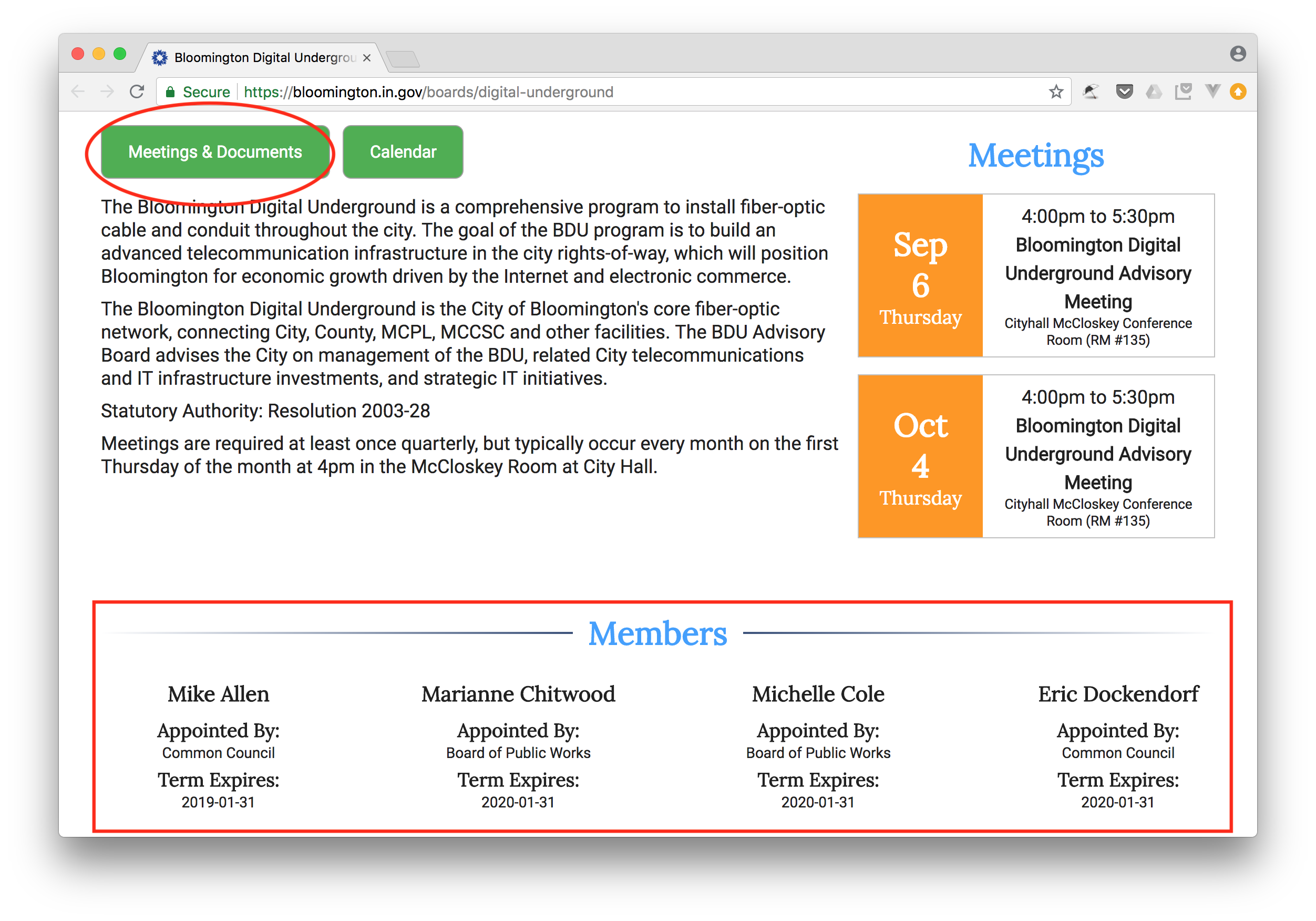Viewport: 1316px width, 921px height.
Task: Click the yellow minimize window button
Action: (99, 54)
